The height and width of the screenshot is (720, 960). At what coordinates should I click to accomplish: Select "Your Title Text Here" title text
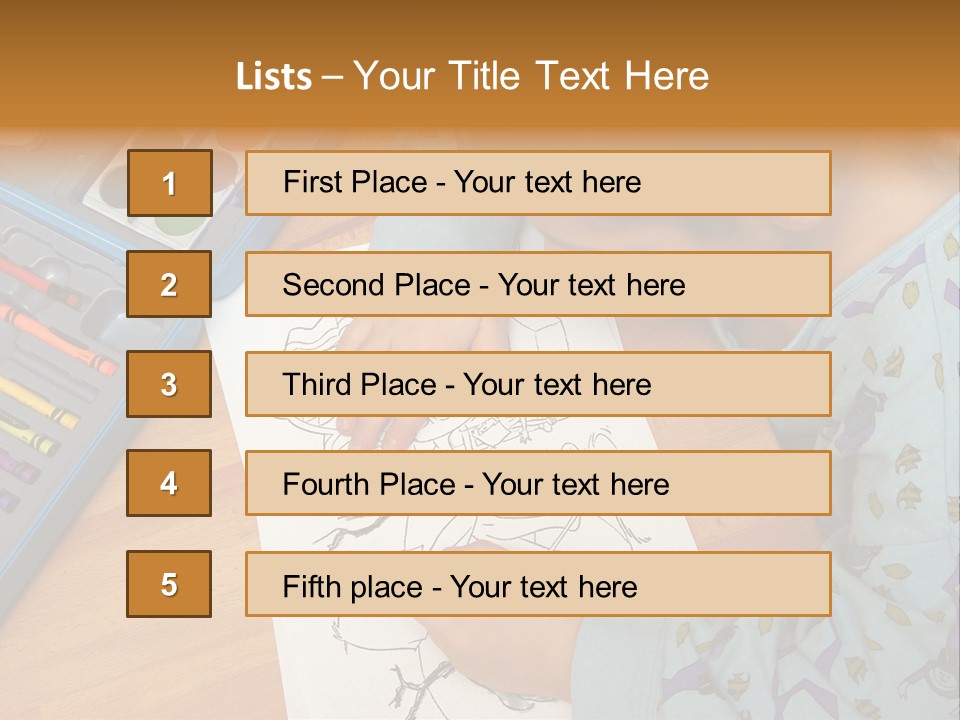pos(531,76)
